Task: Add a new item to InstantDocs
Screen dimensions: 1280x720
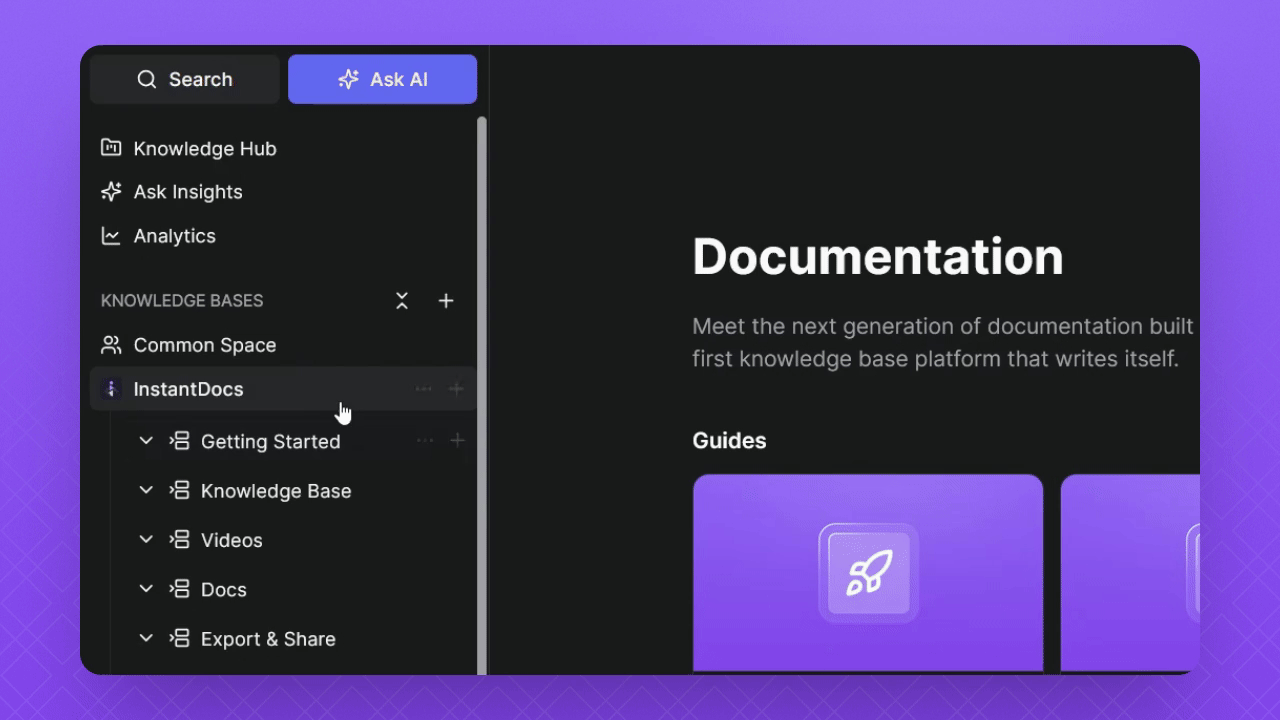Action: click(456, 389)
